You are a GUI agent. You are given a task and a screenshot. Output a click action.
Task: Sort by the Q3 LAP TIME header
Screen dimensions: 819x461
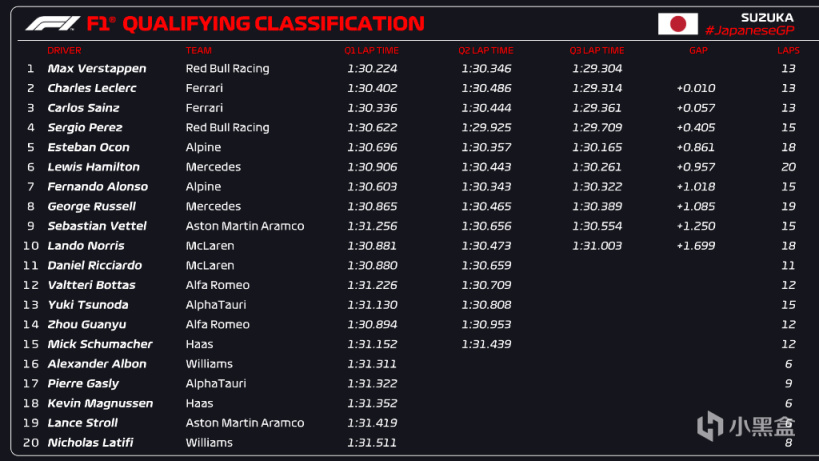(x=597, y=50)
